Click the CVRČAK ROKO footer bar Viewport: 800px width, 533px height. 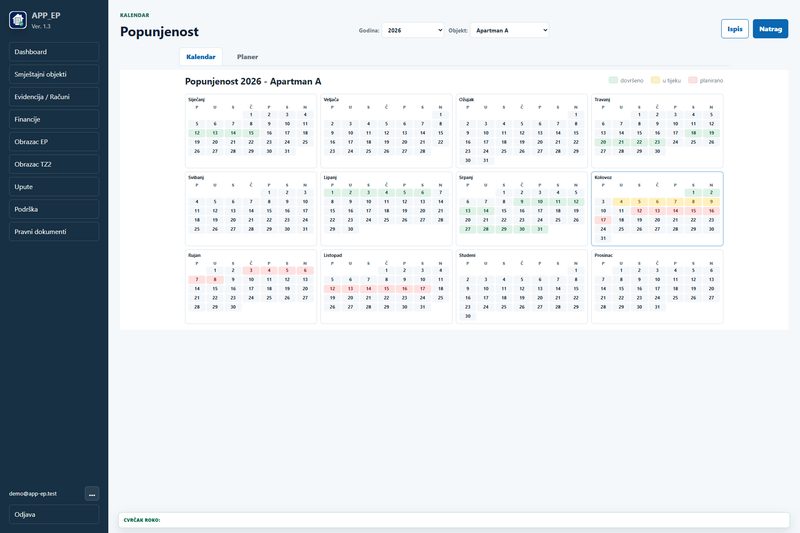pos(454,520)
